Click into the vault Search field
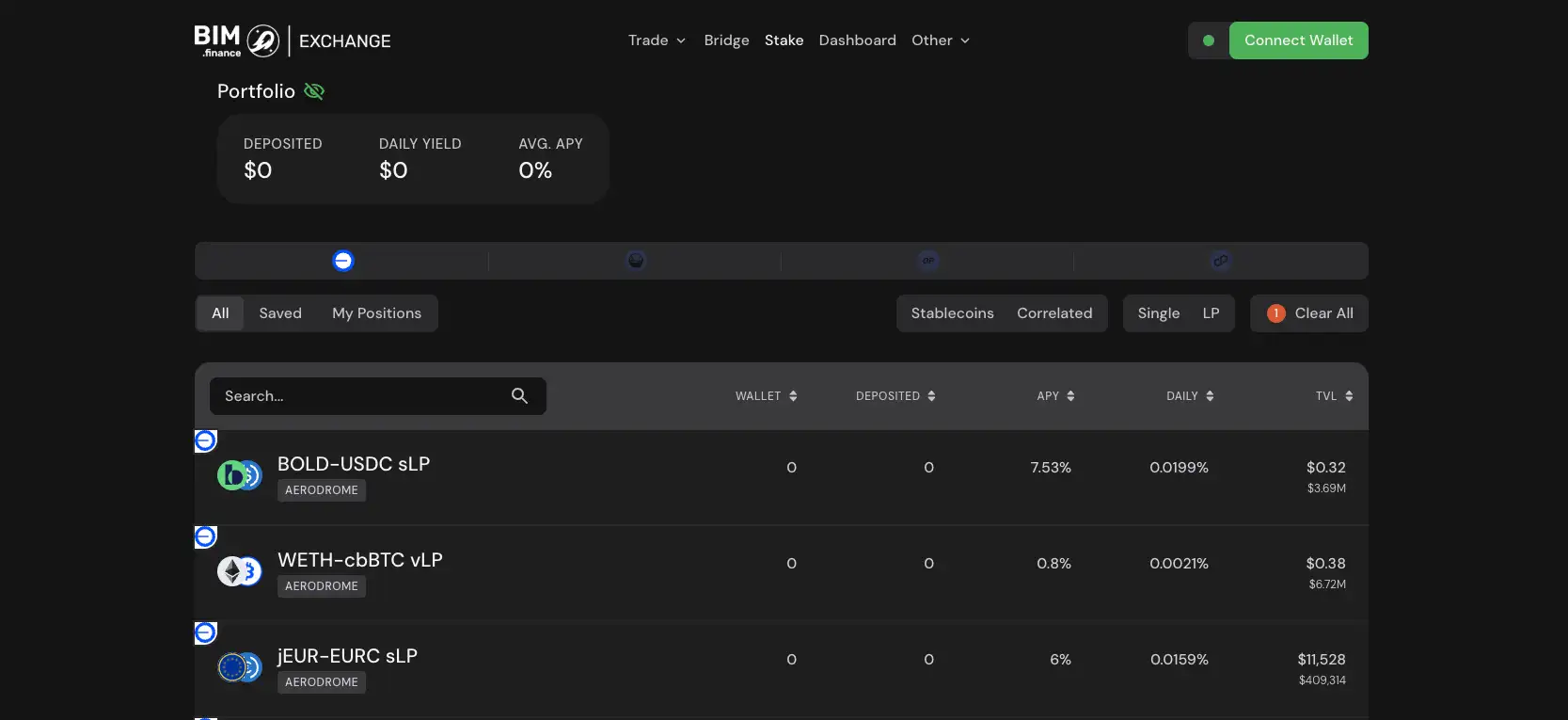The height and width of the screenshot is (720, 1568). pos(362,396)
